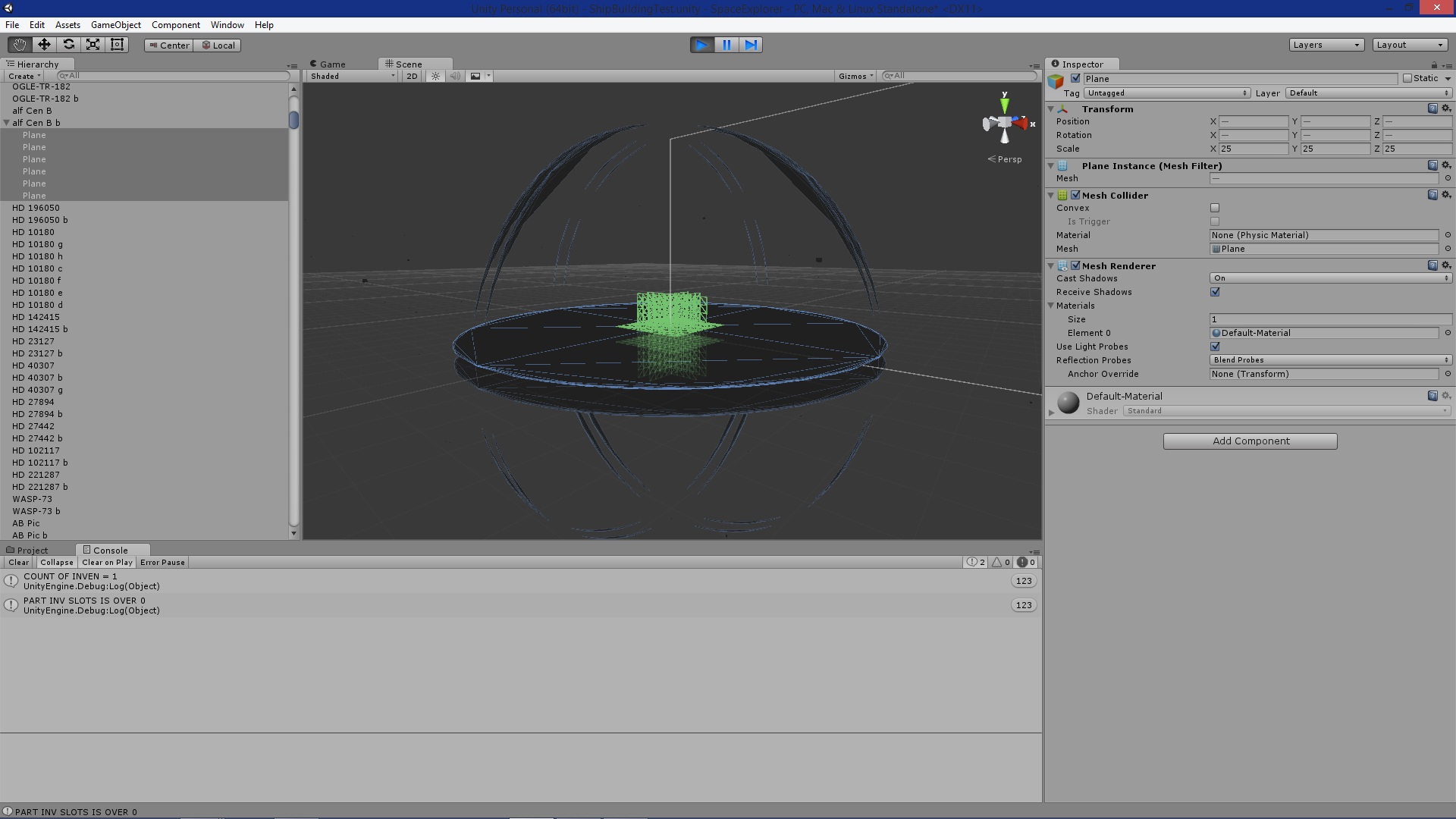Open Shaded draw mode dropdown
The height and width of the screenshot is (819, 1456).
(353, 76)
